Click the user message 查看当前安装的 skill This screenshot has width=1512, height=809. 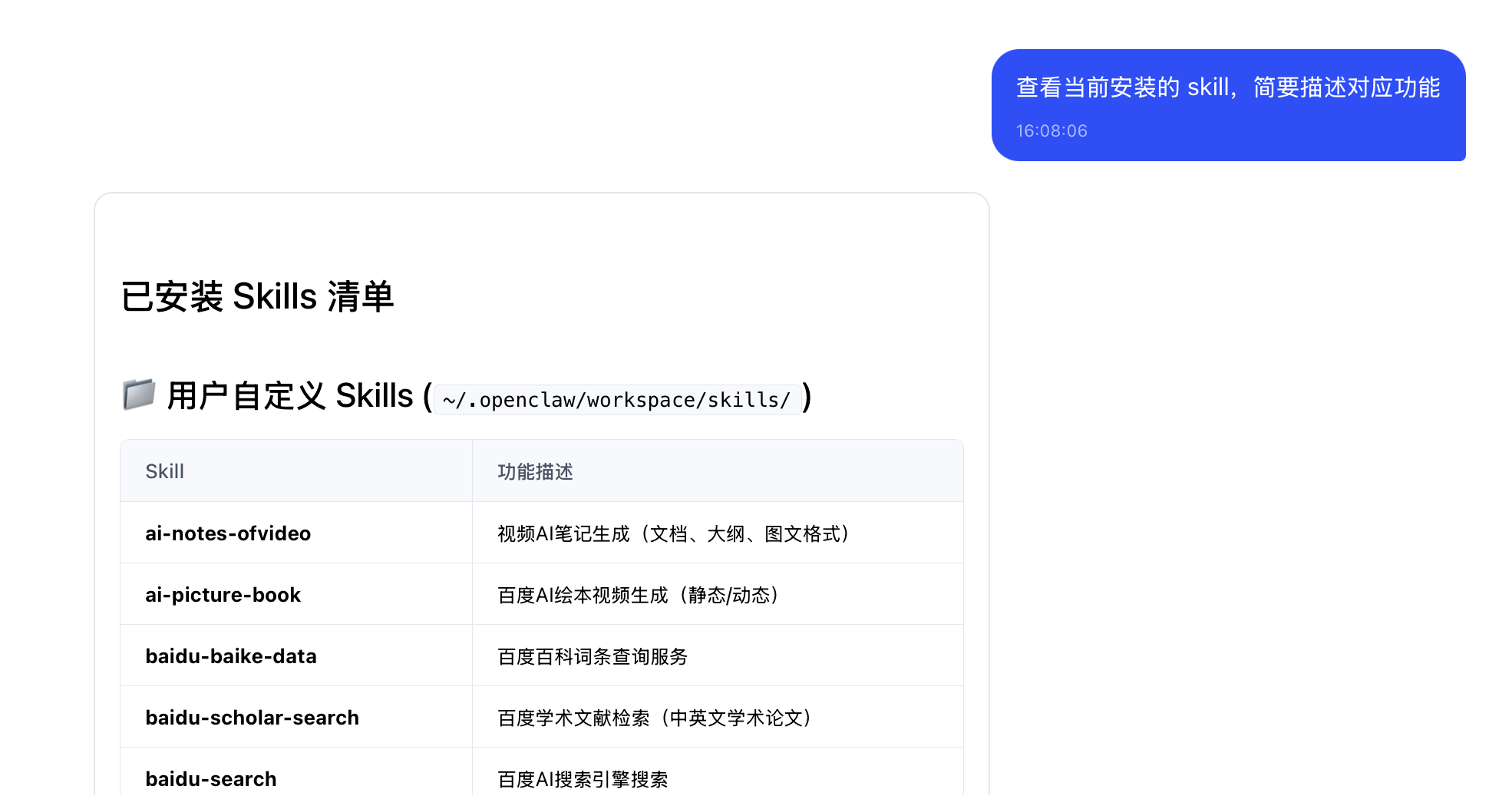(x=1227, y=88)
